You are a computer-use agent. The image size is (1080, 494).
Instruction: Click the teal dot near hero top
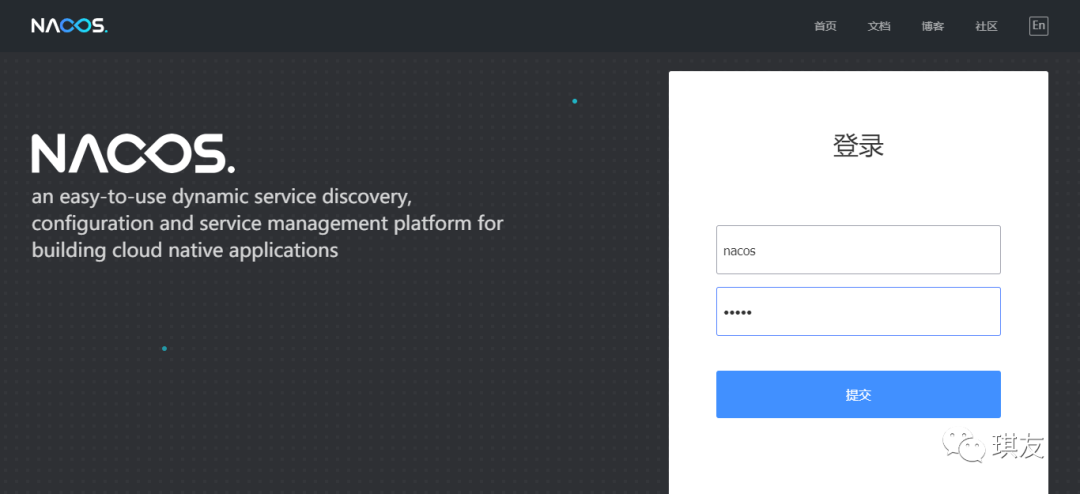click(574, 101)
